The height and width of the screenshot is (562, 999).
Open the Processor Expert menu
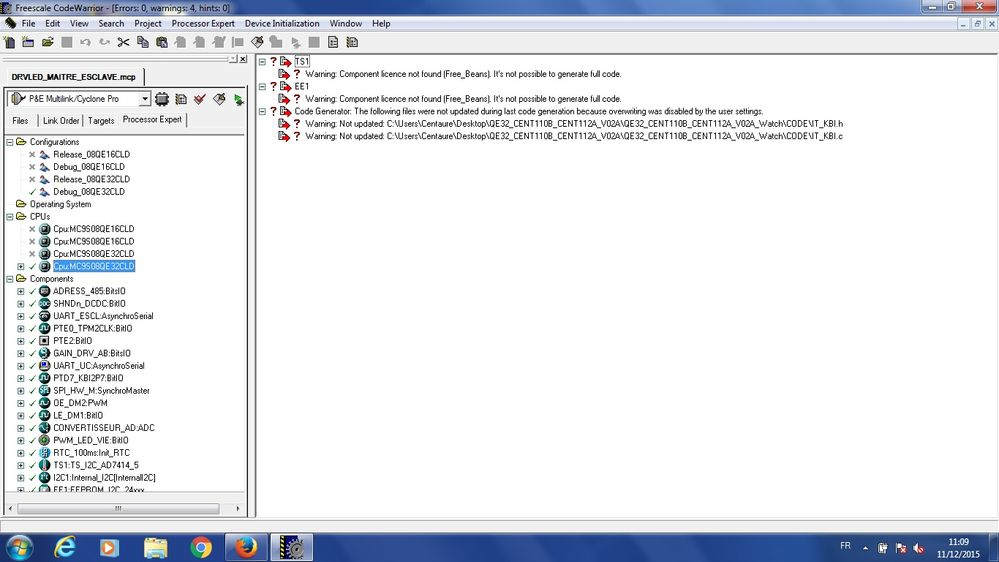click(203, 24)
